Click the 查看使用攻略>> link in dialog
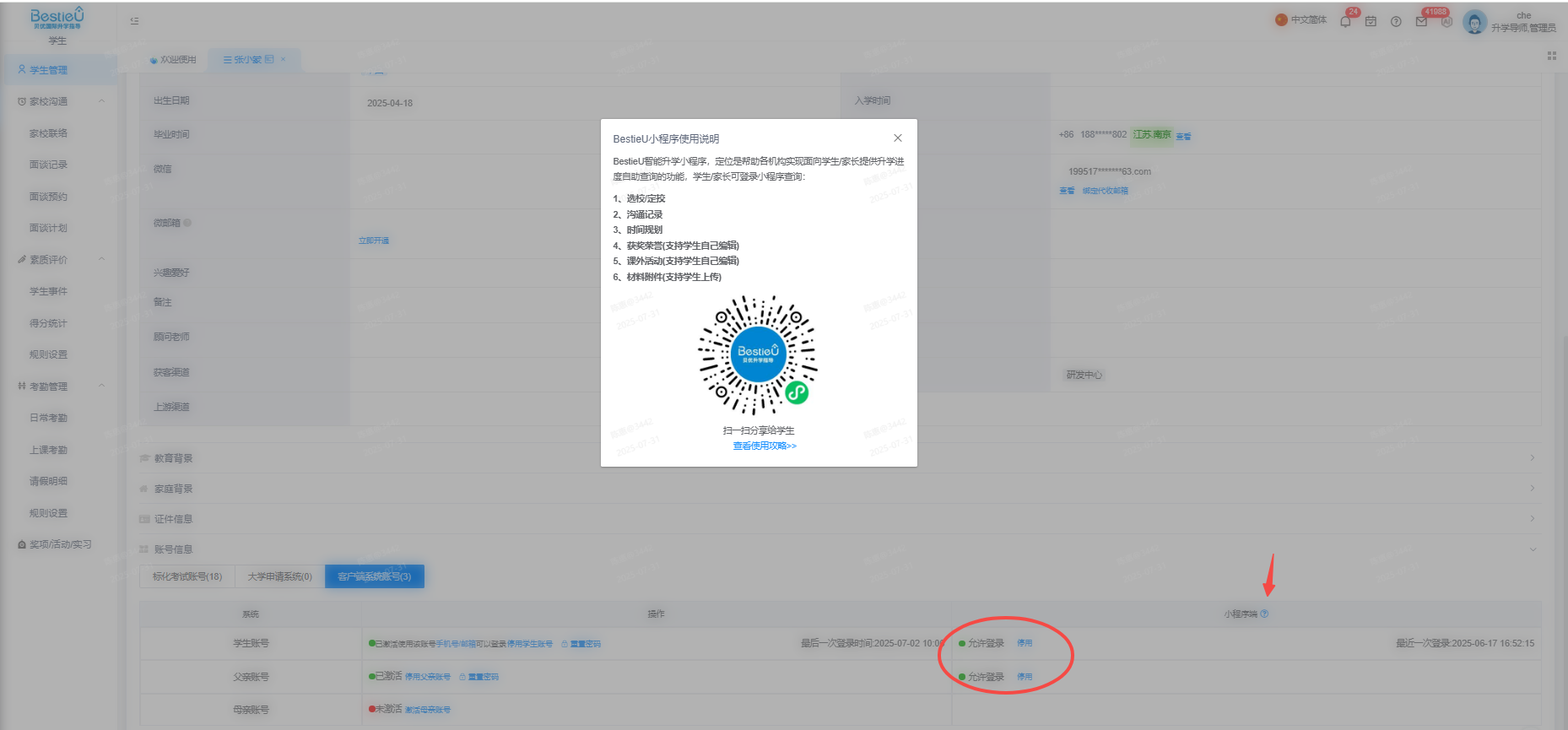 click(x=765, y=446)
